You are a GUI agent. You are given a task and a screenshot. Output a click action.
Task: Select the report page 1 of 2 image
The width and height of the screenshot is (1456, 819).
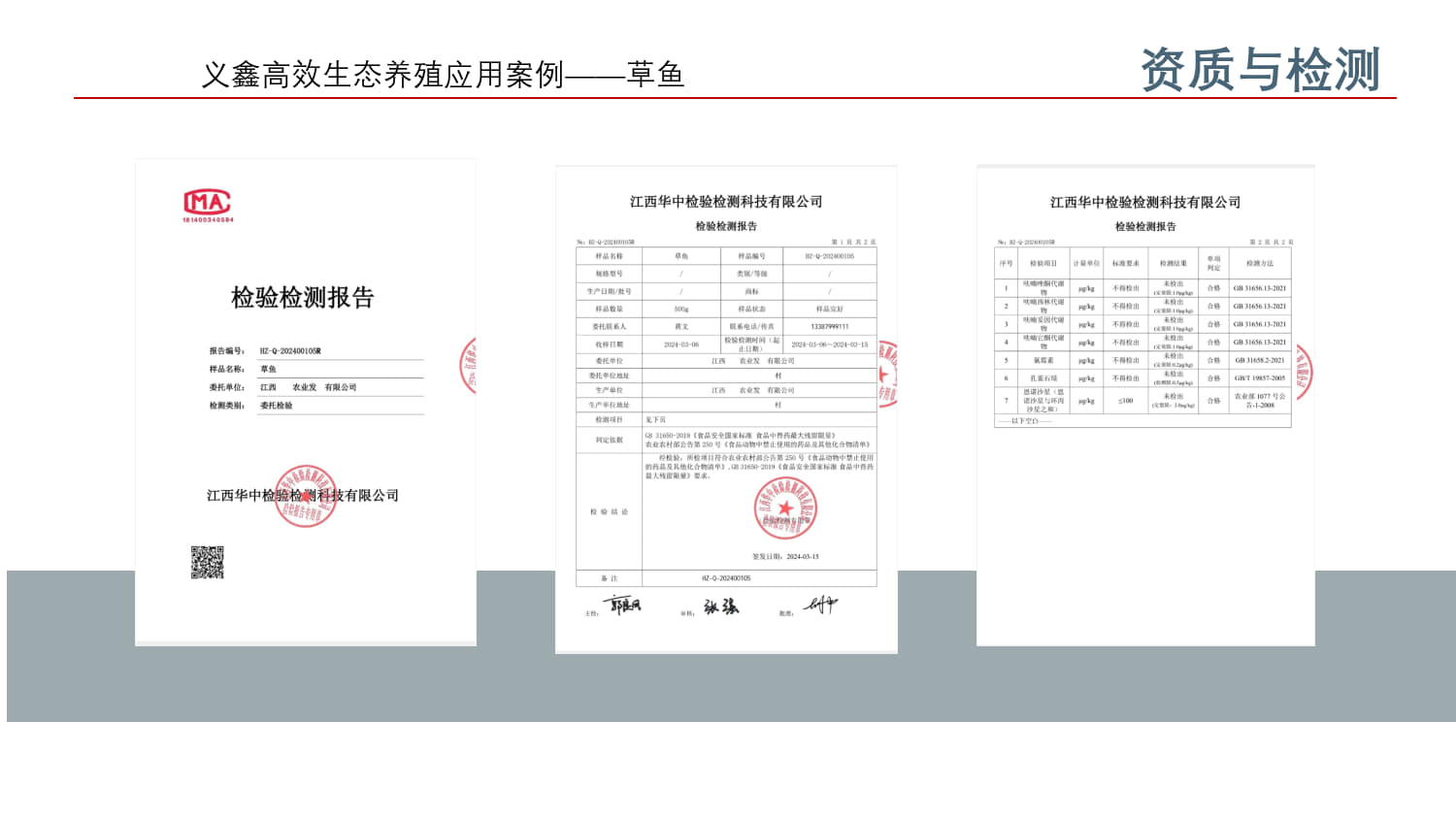(726, 409)
